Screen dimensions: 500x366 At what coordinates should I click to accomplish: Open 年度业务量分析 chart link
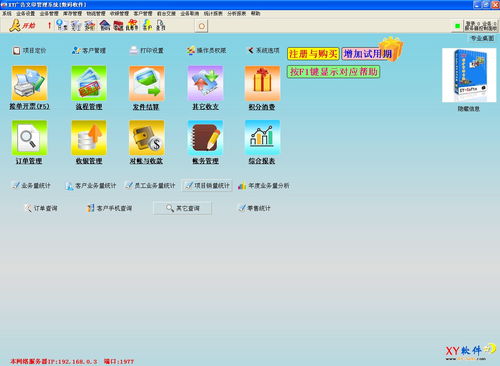[263, 186]
